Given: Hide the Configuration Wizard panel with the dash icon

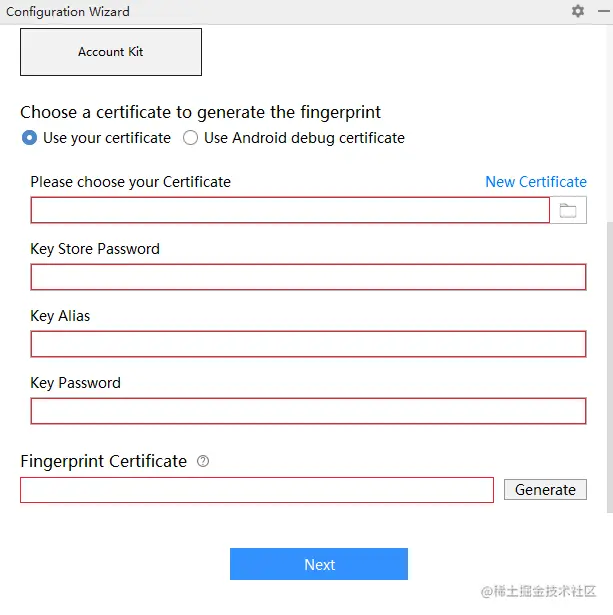Looking at the screenshot, I should tap(603, 11).
